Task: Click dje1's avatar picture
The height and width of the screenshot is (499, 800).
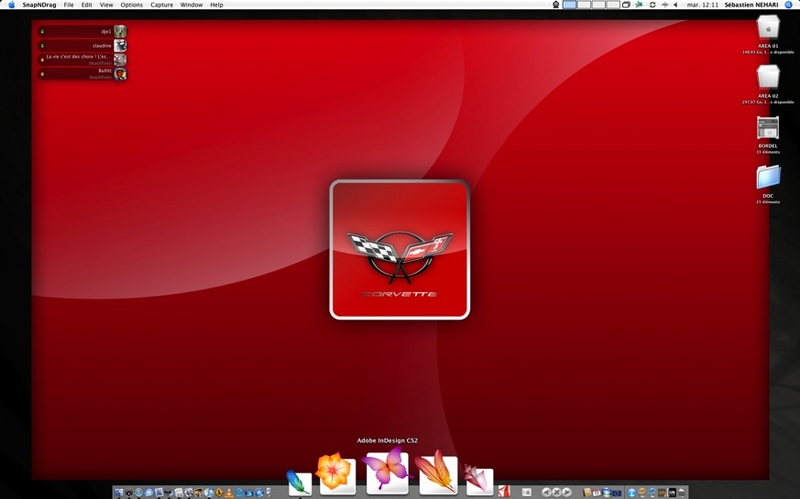Action: pos(120,32)
